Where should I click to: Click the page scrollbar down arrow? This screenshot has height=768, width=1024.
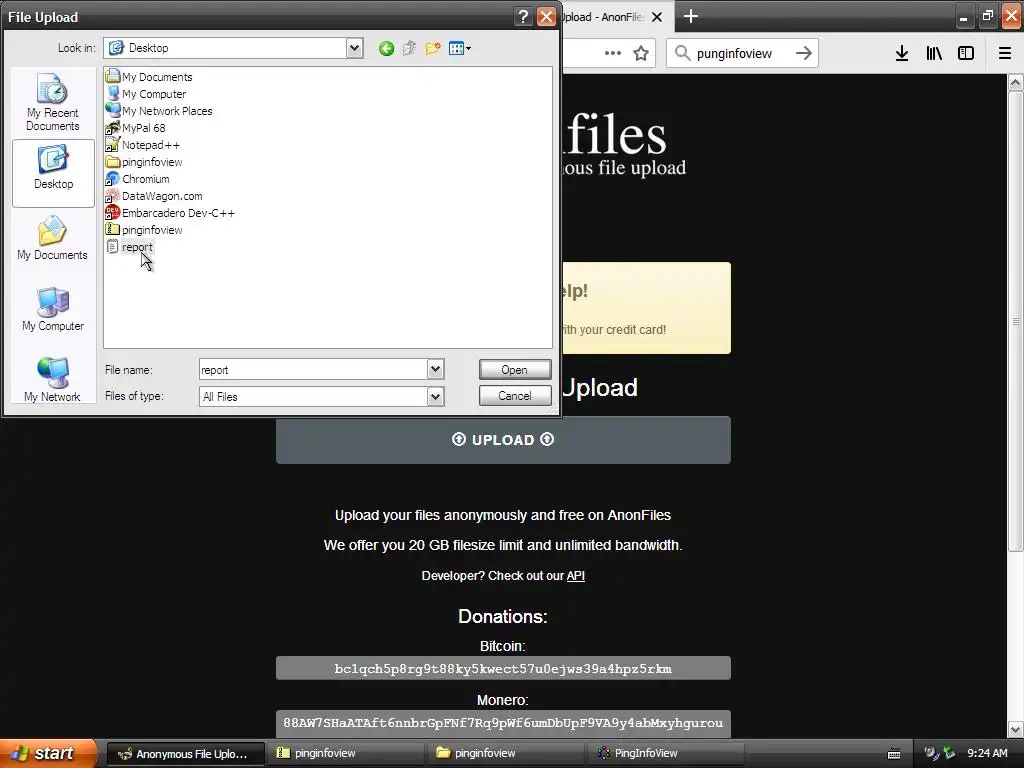[1015, 729]
